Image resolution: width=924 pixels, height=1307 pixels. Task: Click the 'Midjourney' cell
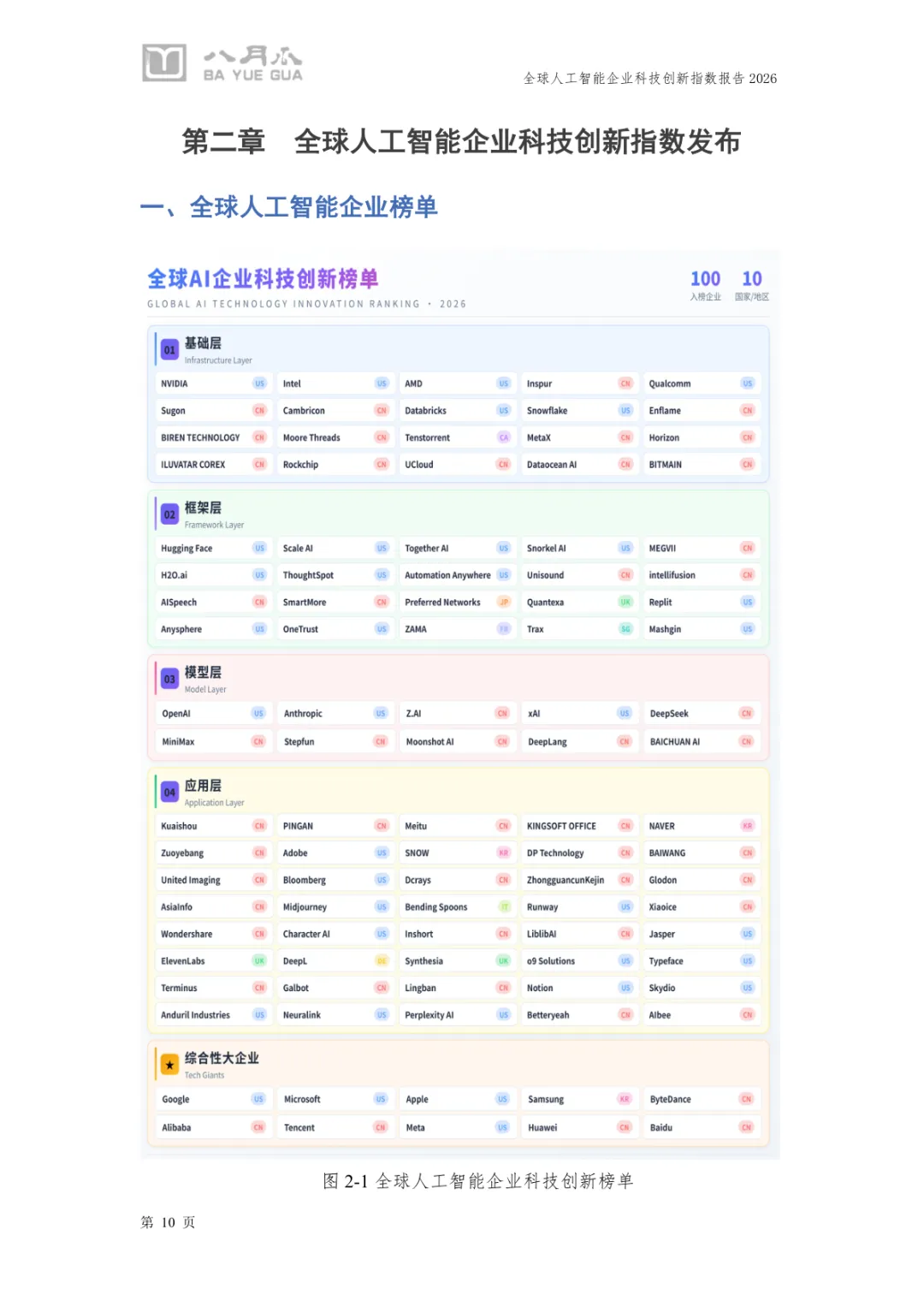335,907
